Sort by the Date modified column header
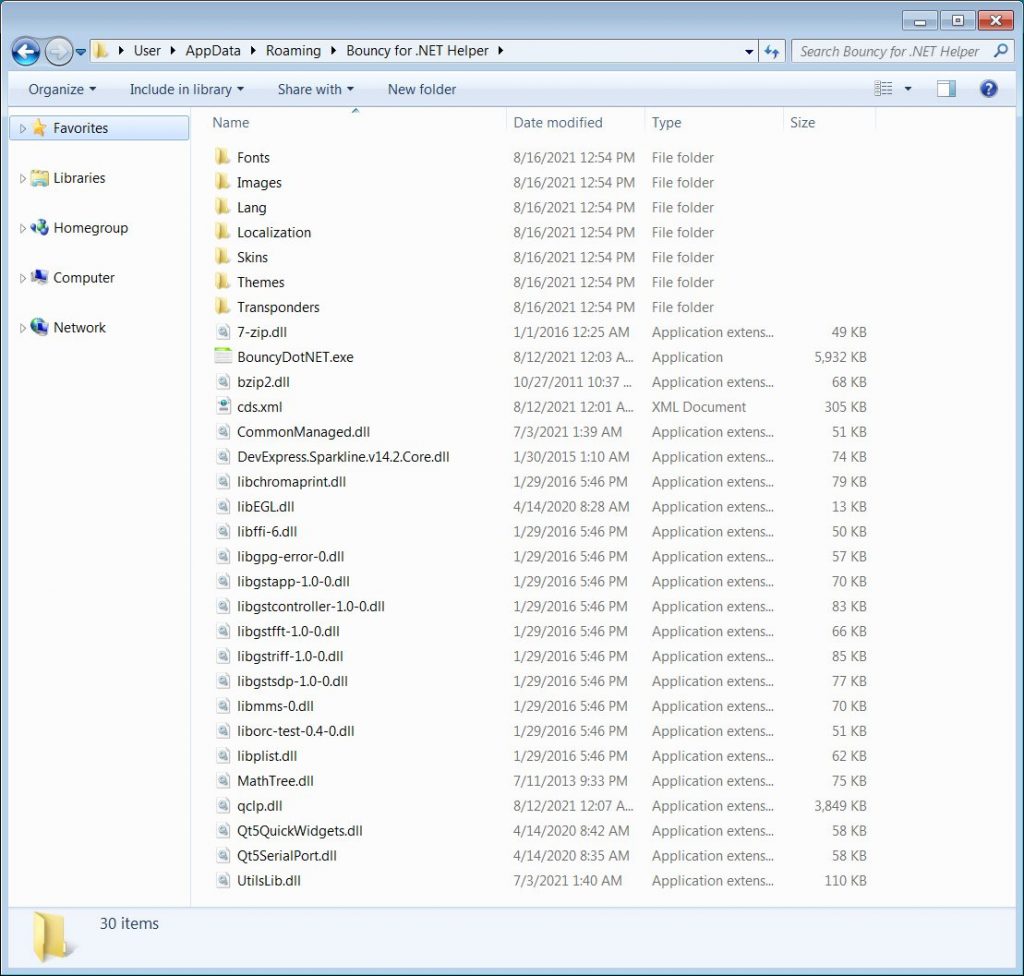 tap(558, 122)
